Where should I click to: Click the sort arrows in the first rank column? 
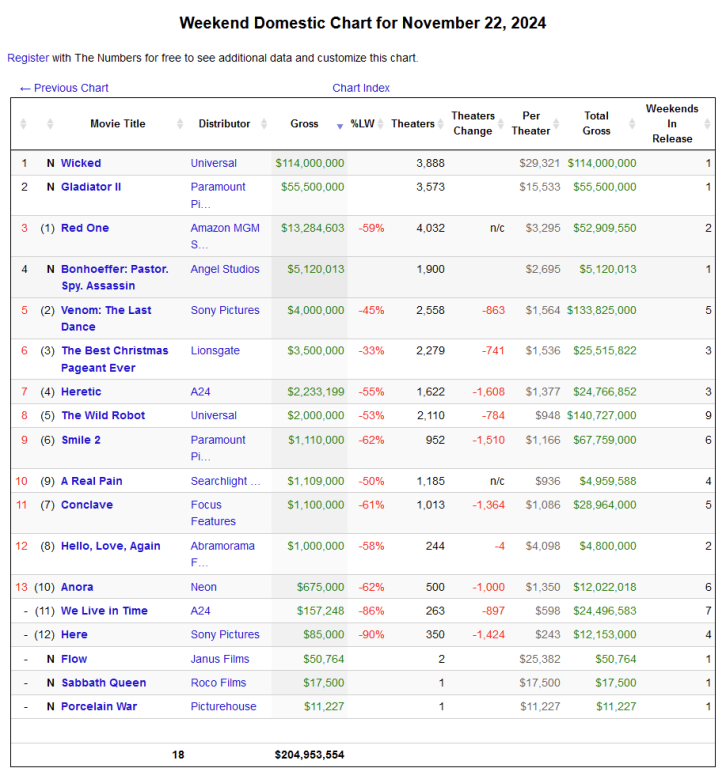point(24,124)
